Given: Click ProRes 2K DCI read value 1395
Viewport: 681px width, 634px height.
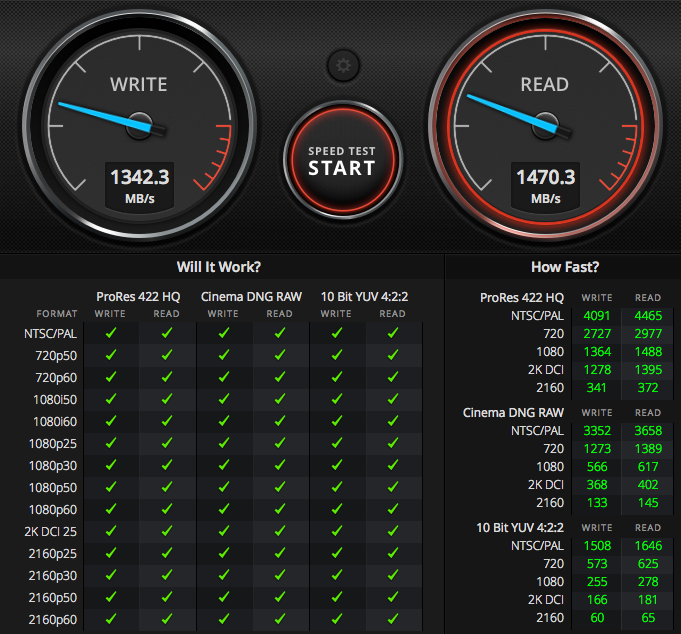Looking at the screenshot, I should tap(648, 370).
